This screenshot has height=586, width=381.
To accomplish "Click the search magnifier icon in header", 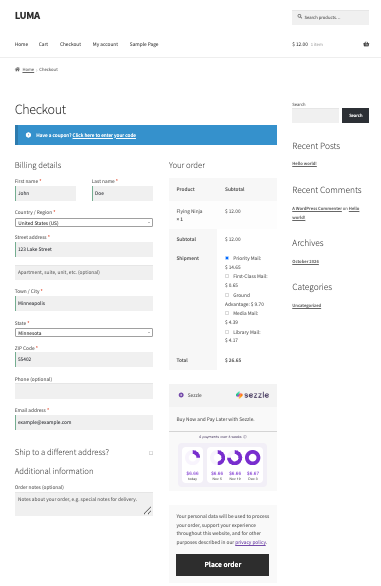I will (299, 16).
